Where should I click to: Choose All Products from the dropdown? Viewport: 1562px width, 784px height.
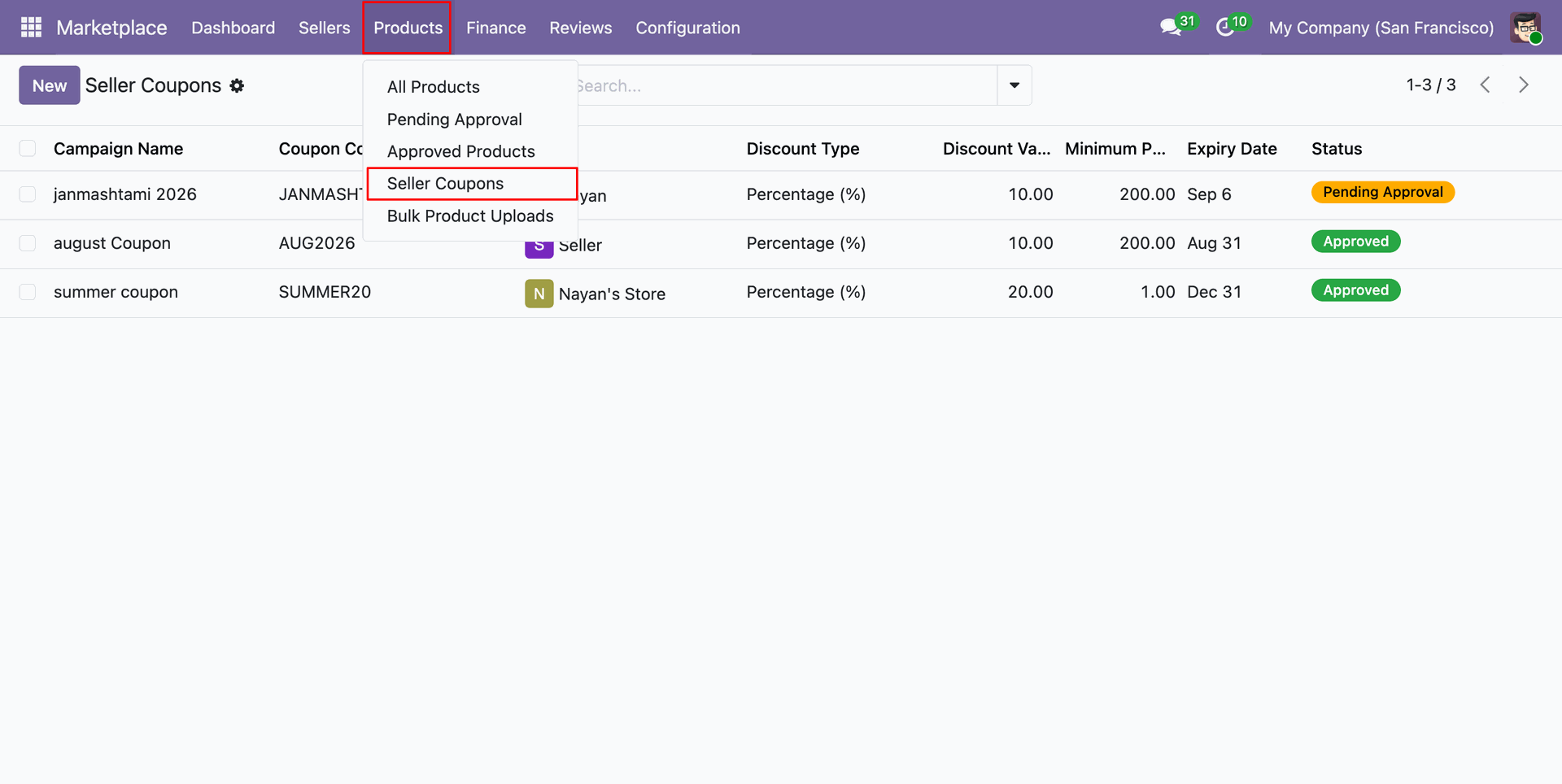tap(471, 87)
